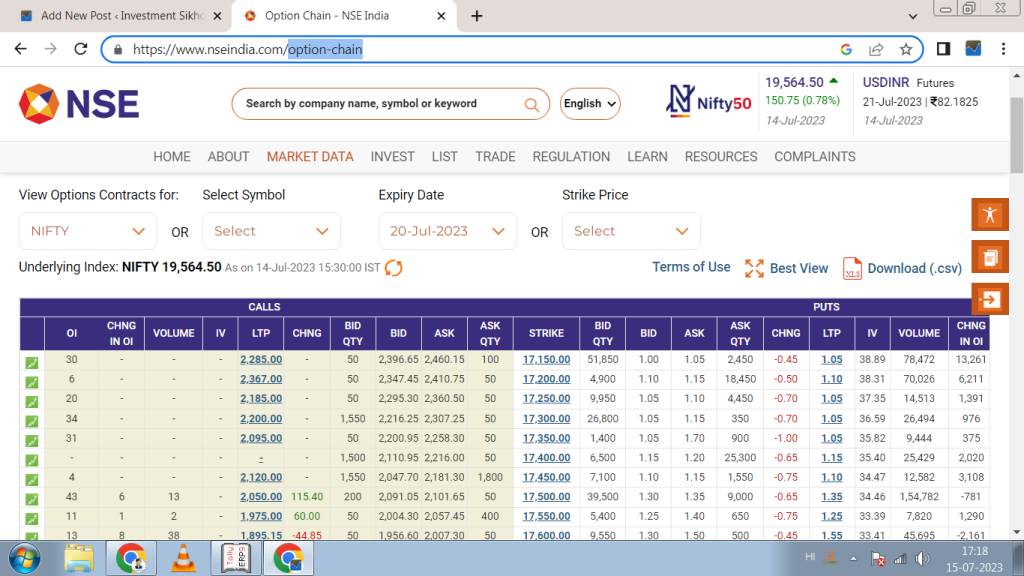This screenshot has width=1024, height=576.
Task: Open the Expiry Date 20-Jul-2023 dropdown
Action: pyautogui.click(x=447, y=231)
